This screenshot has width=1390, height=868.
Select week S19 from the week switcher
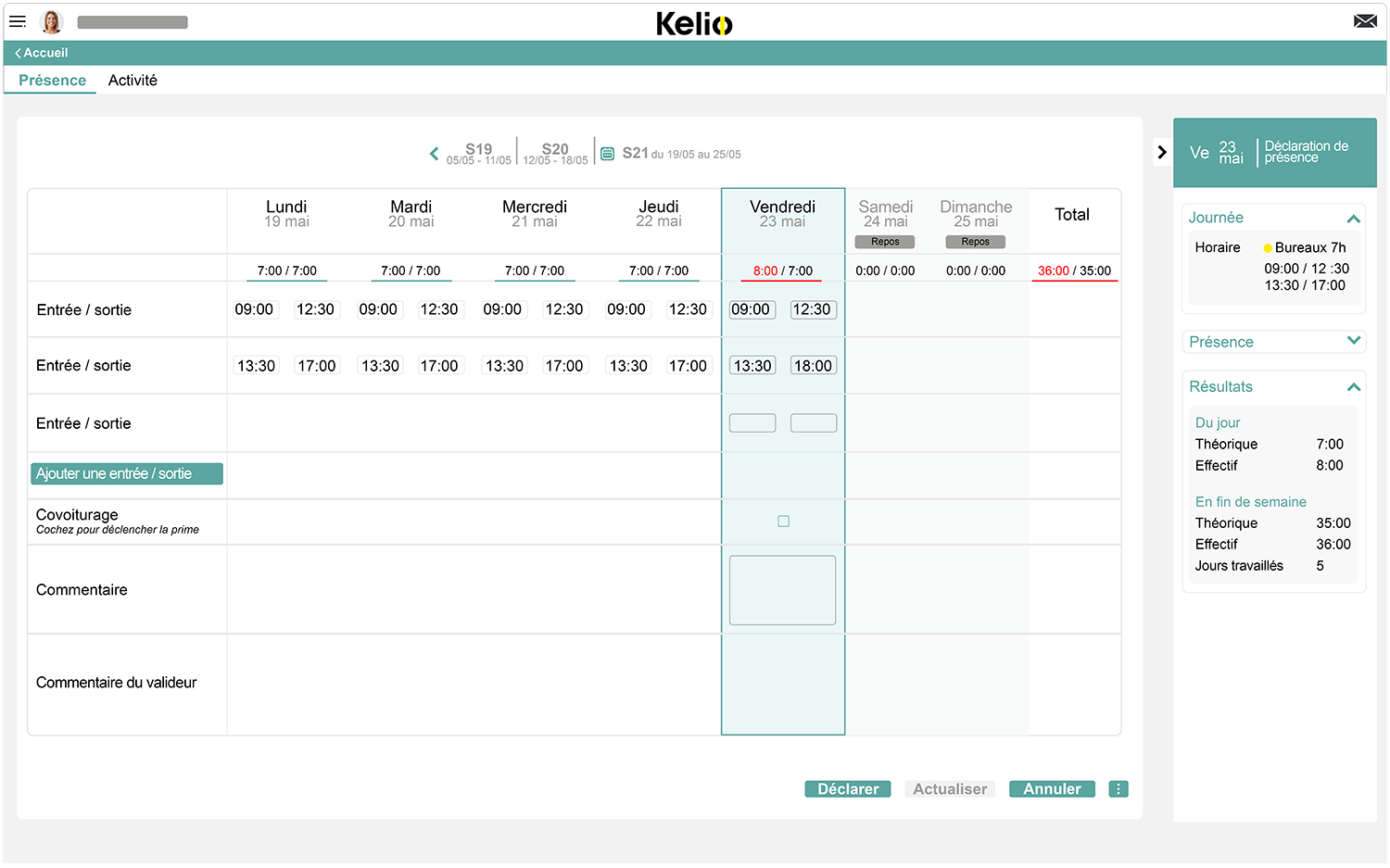(477, 152)
